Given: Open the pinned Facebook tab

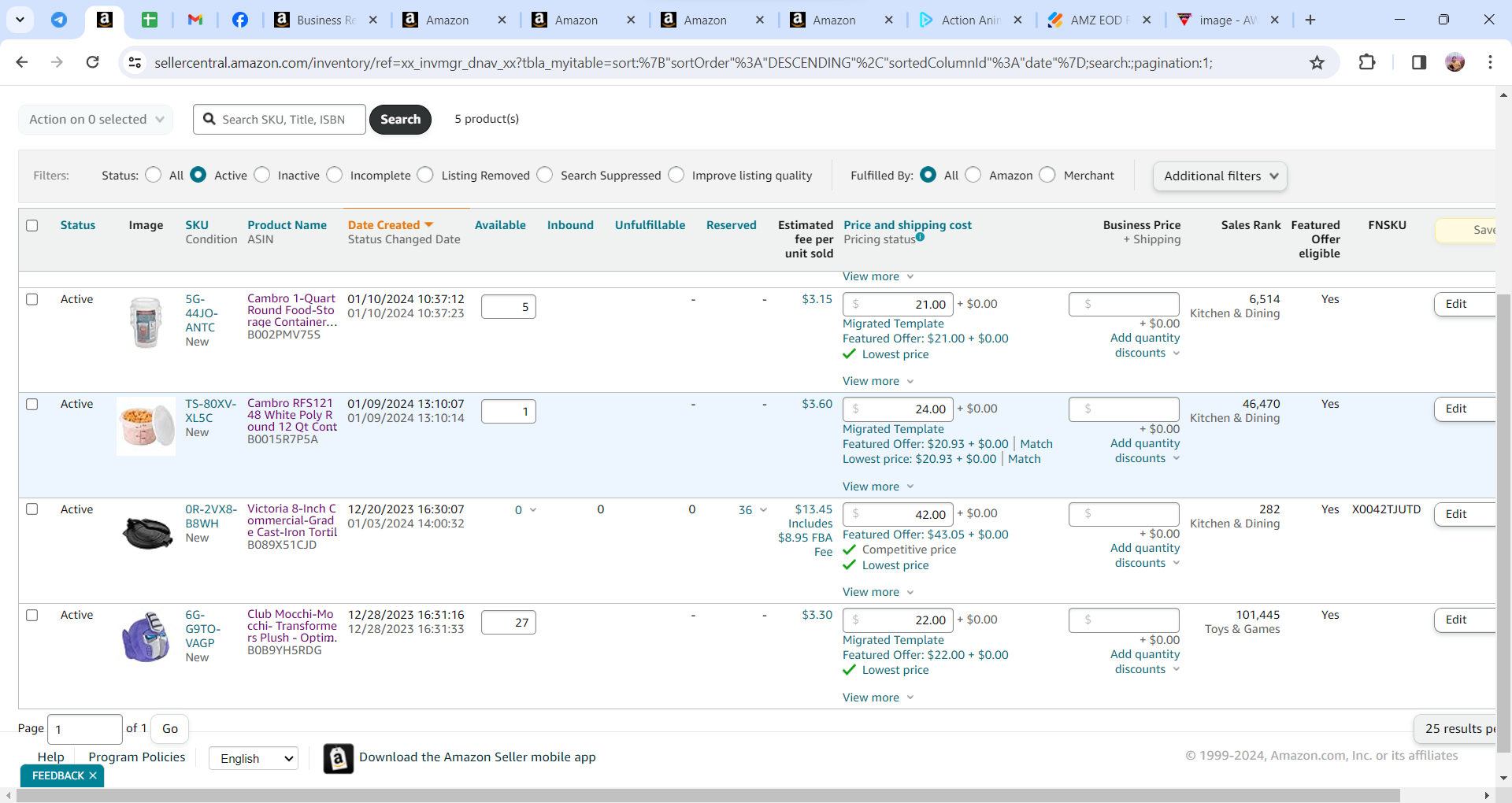Looking at the screenshot, I should 240,20.
